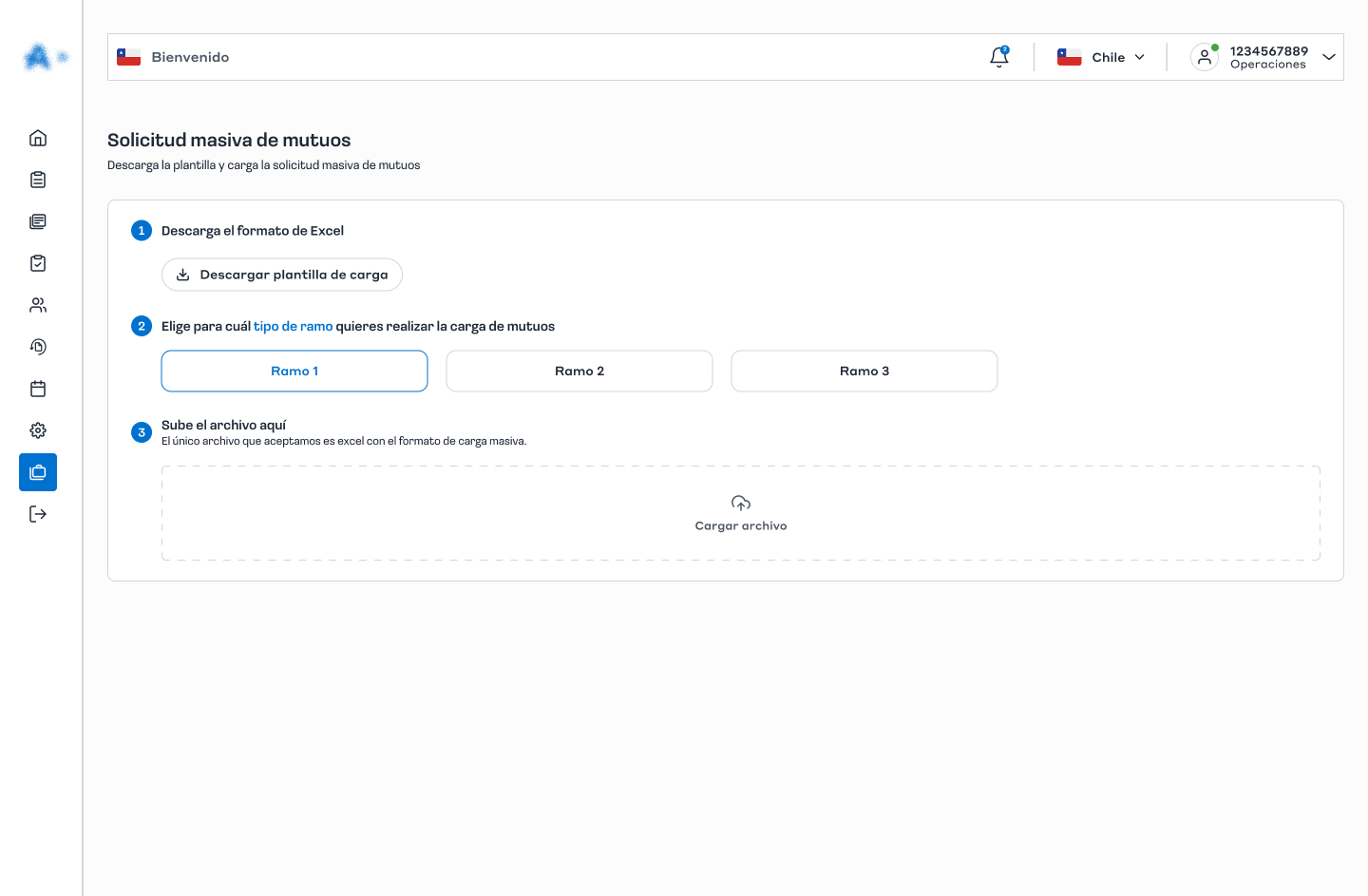Open the calendar icon in sidebar
1368x896 pixels.
[x=38, y=389]
